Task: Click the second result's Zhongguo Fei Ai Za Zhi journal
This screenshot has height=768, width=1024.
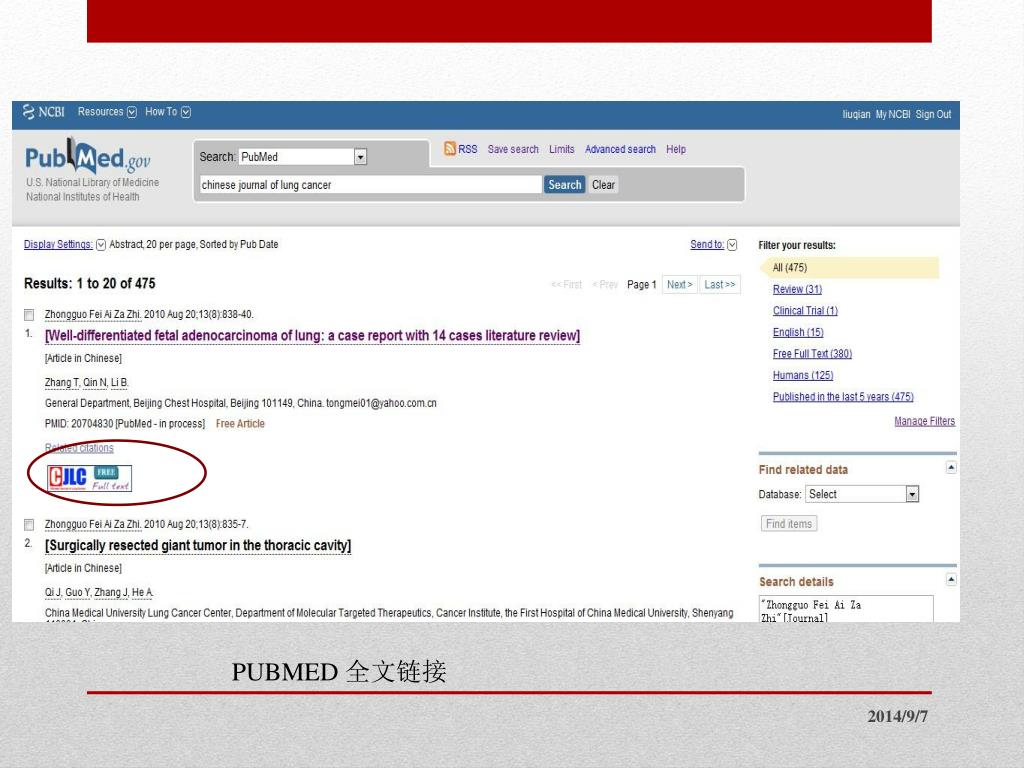Action: pyautogui.click(x=93, y=524)
